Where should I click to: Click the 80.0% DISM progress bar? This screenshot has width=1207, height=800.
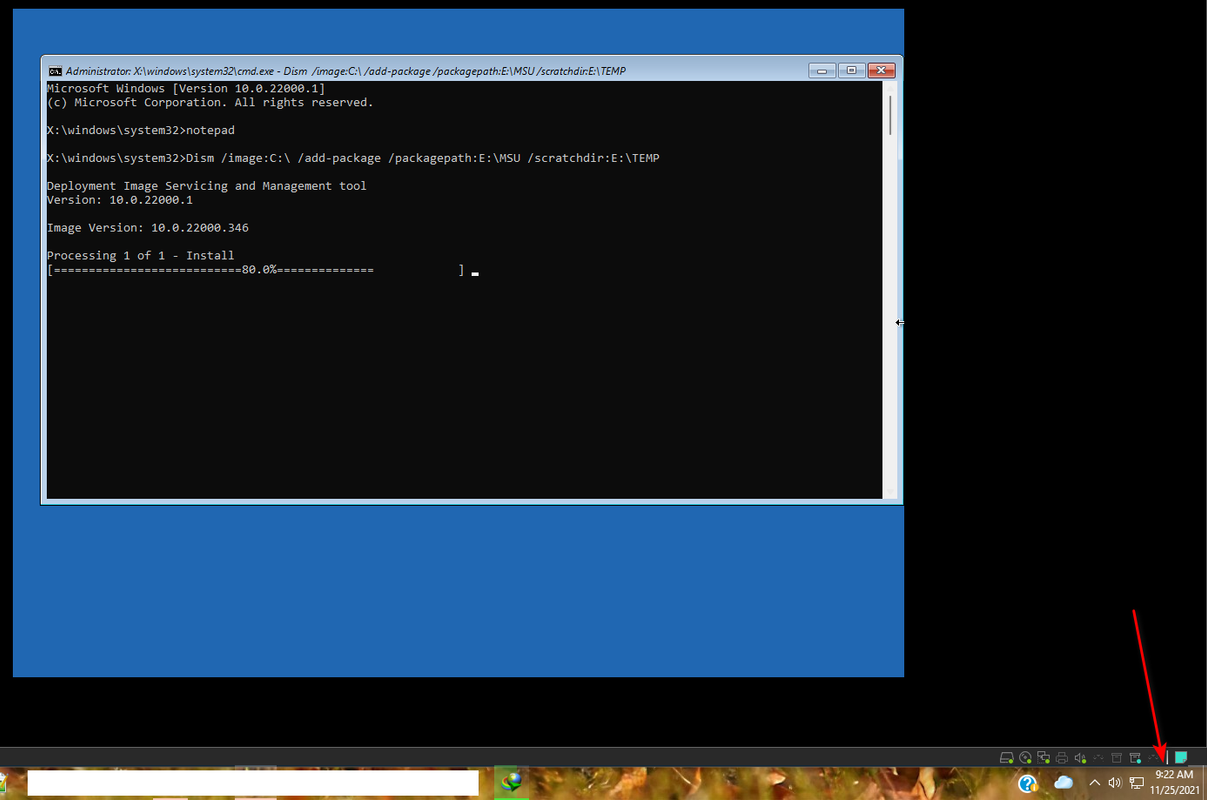(256, 270)
